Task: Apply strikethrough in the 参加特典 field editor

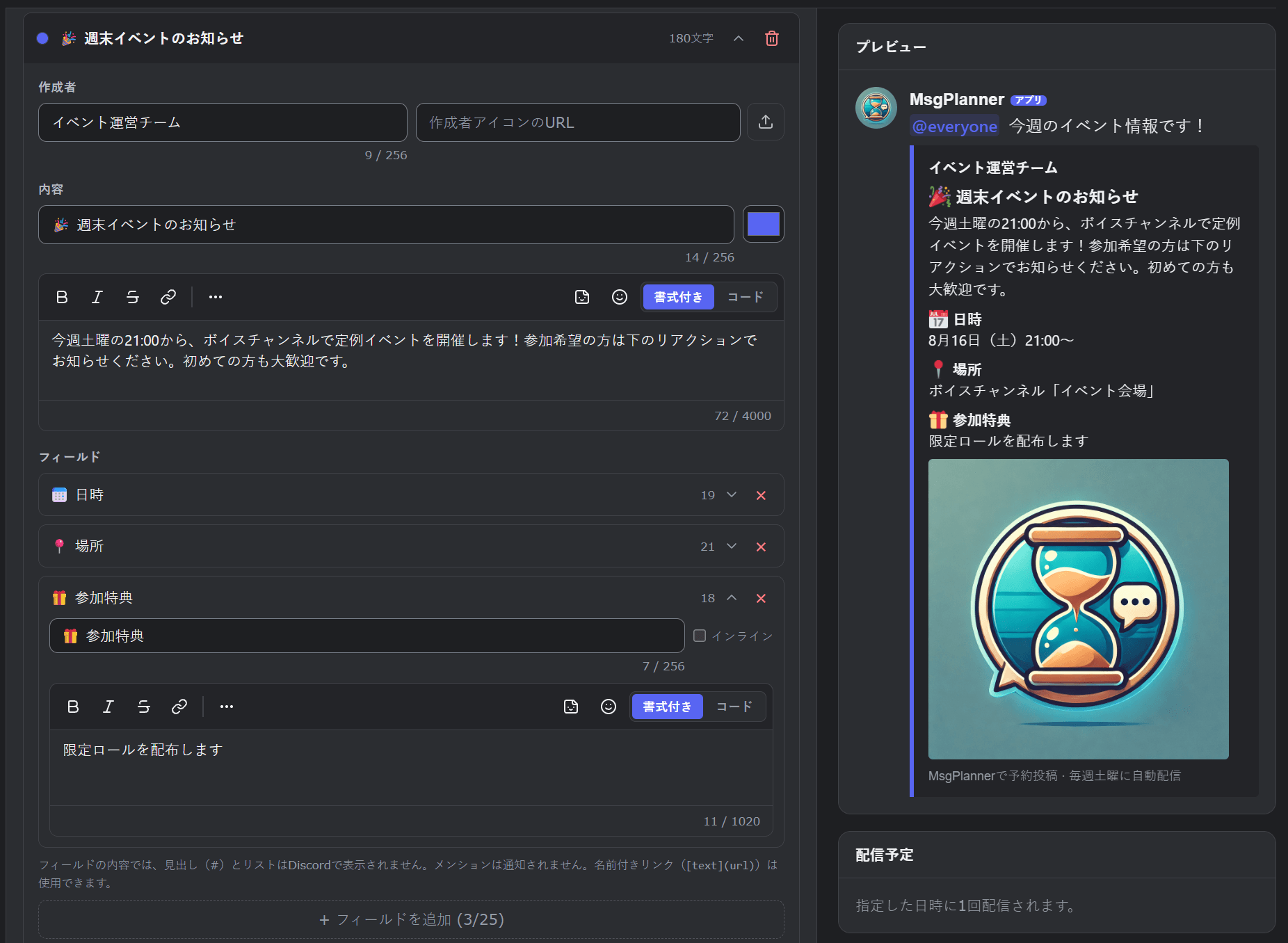Action: tap(144, 707)
